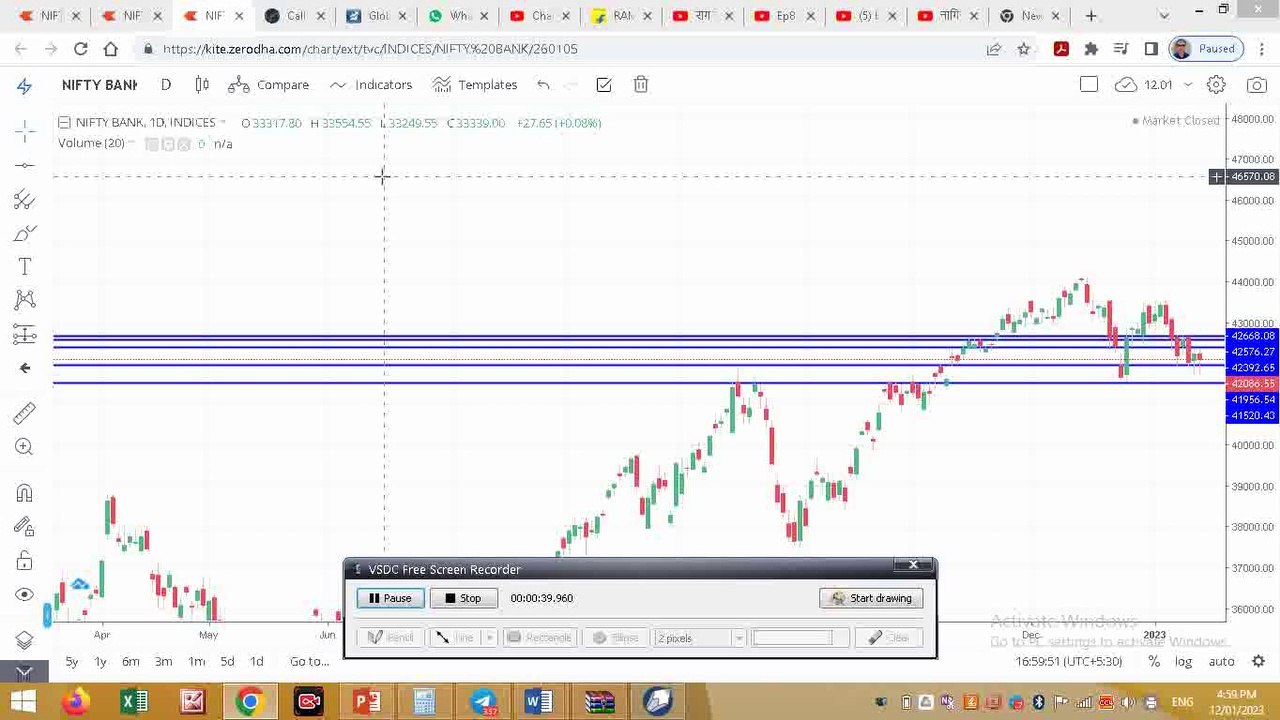
Task: Click the NIFTY BANK symbol search
Action: (99, 85)
